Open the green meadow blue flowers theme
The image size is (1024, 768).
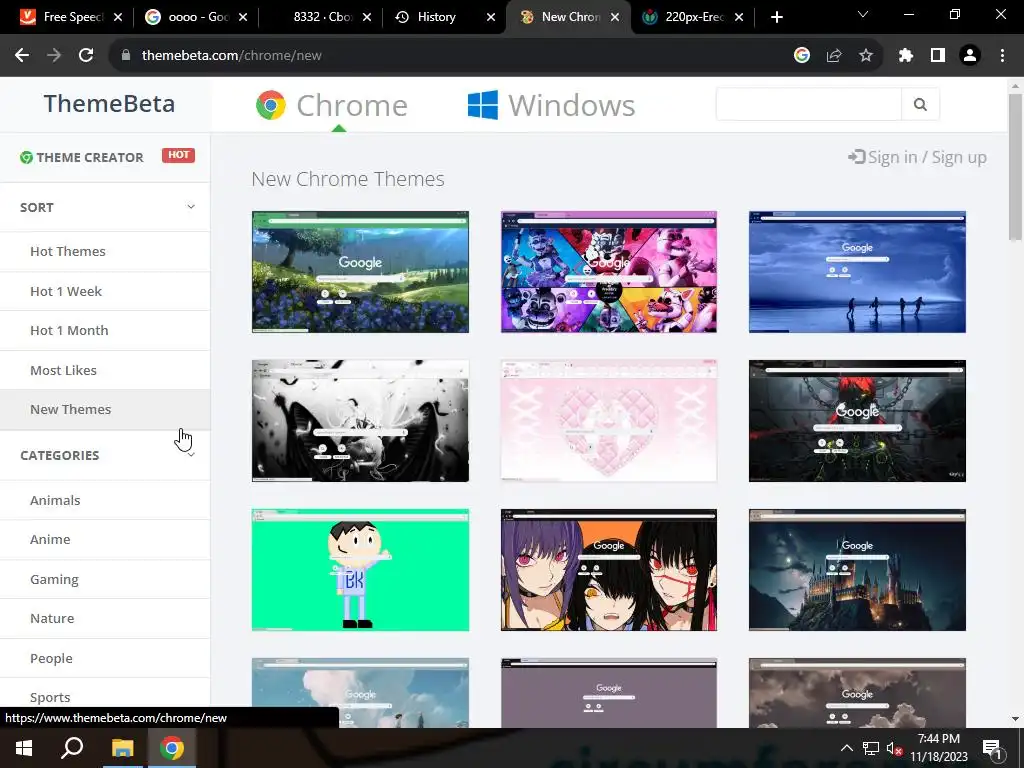[360, 272]
